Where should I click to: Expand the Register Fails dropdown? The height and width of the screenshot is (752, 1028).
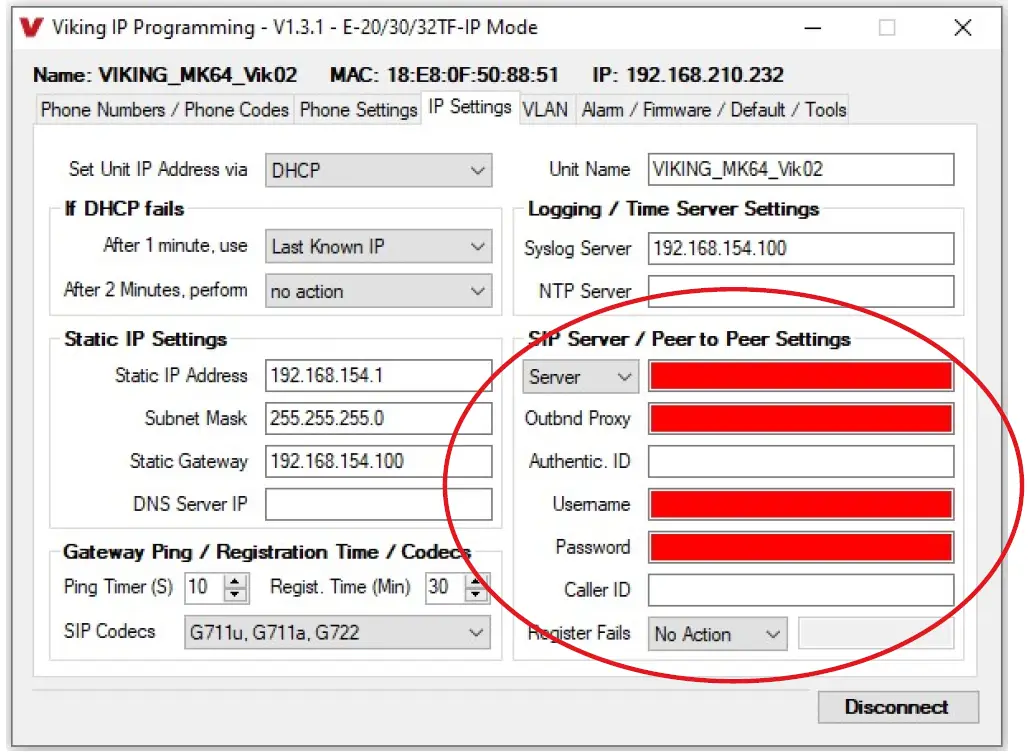[717, 634]
